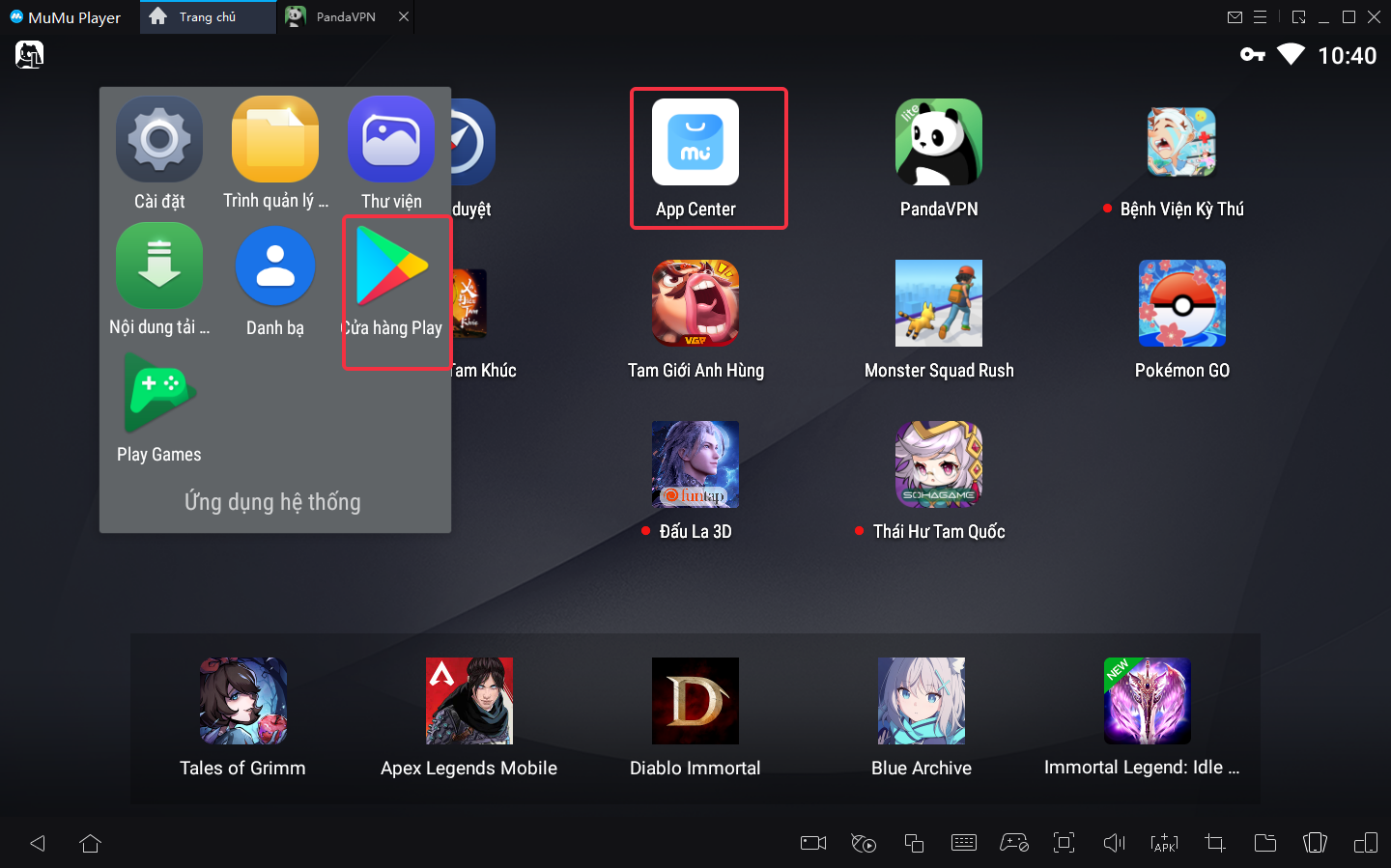The width and height of the screenshot is (1391, 868).
Task: Toggle the gamepad controller mode icon
Action: 1013,843
